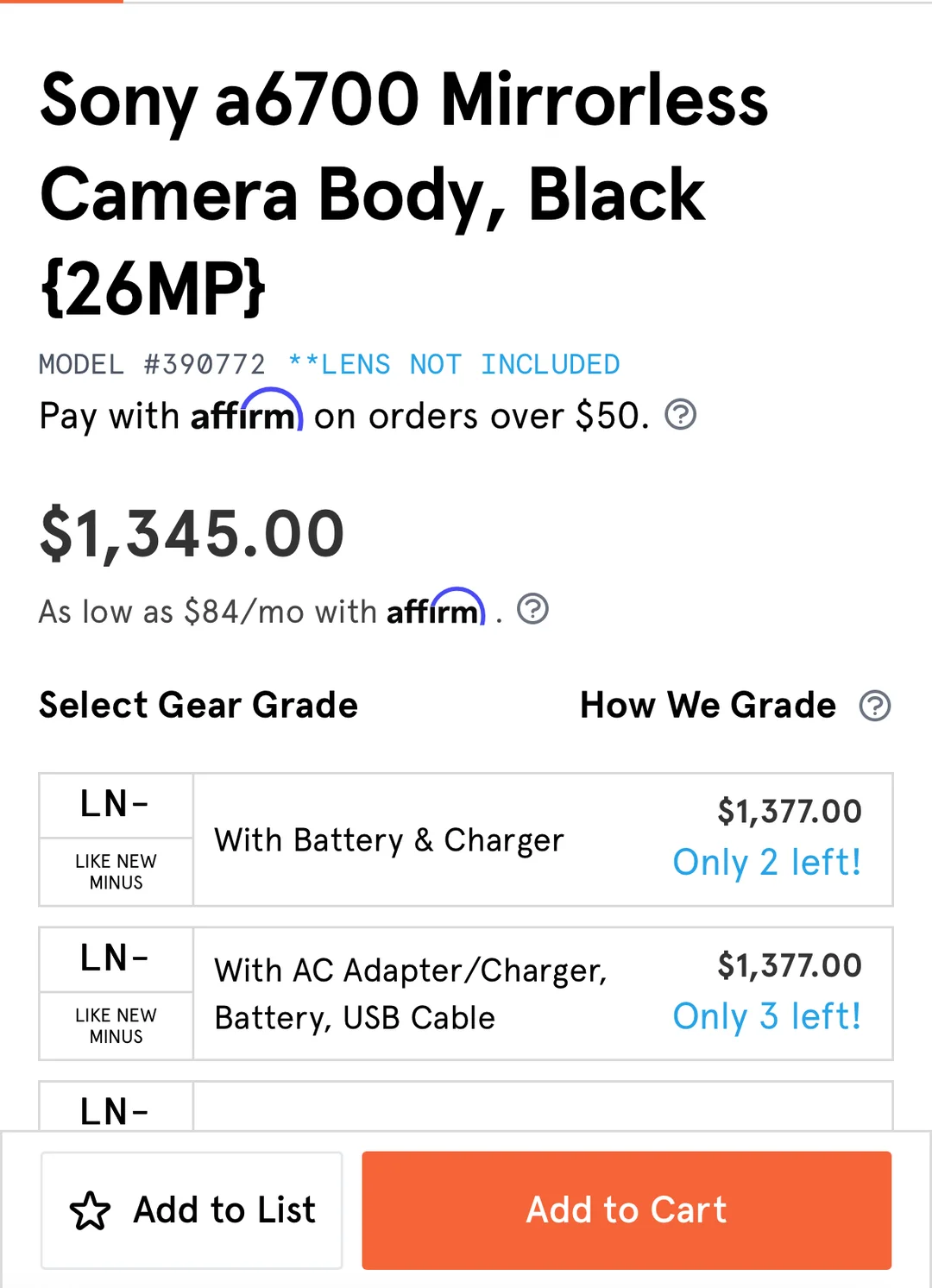Tap the question icon beside How We Grade

click(874, 706)
